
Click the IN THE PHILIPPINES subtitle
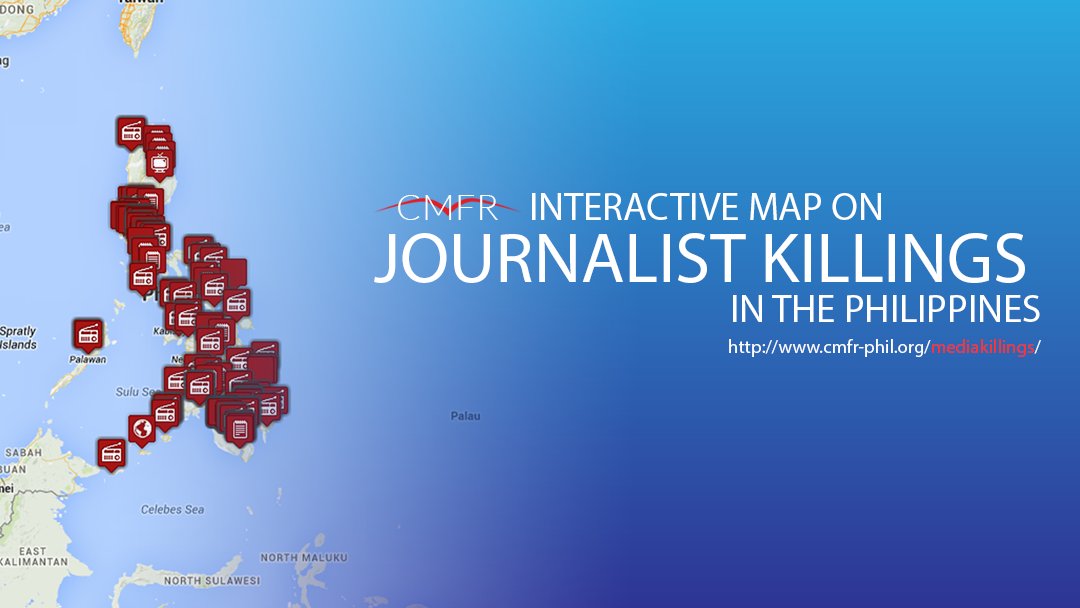click(x=885, y=309)
